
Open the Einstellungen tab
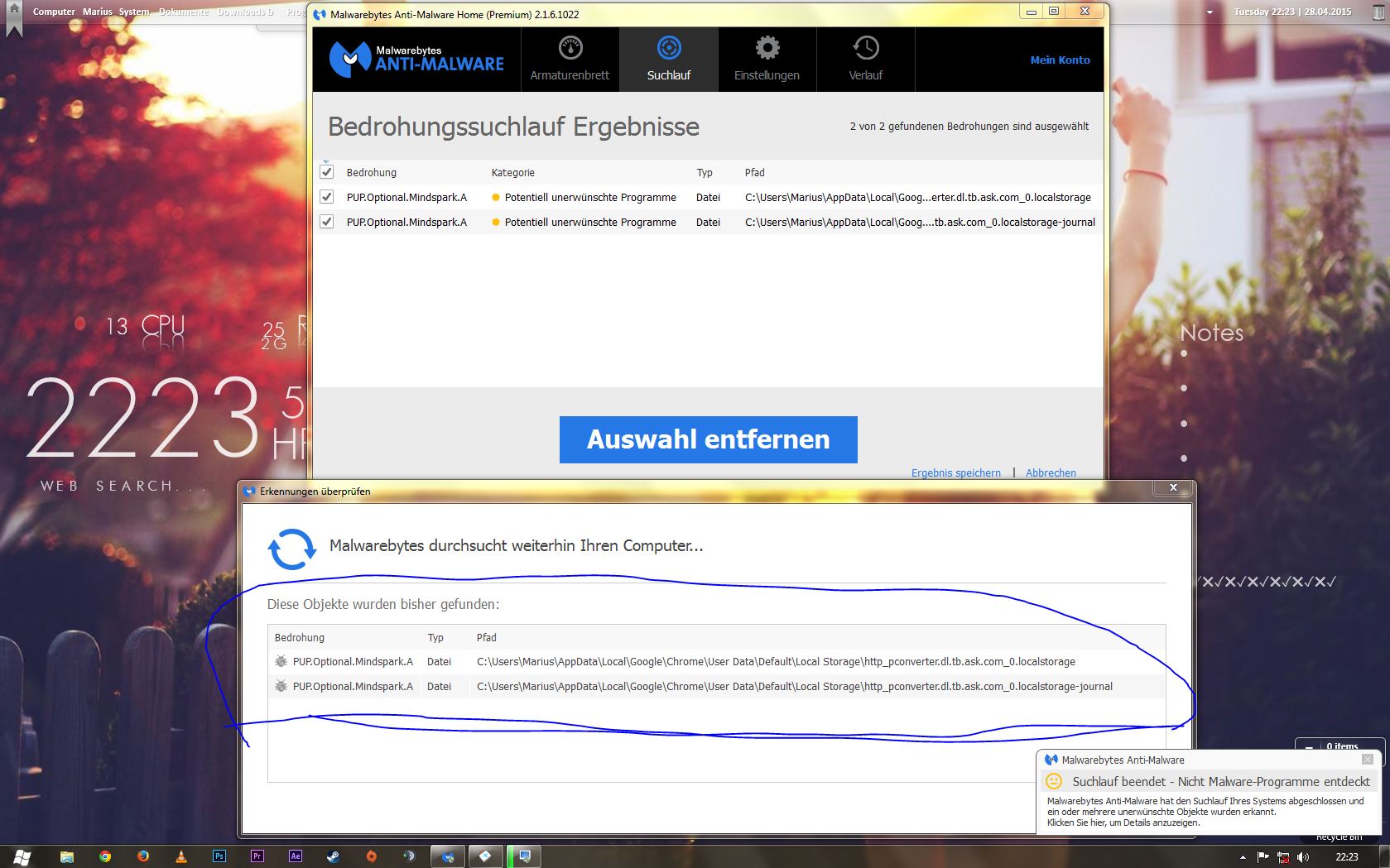(767, 60)
